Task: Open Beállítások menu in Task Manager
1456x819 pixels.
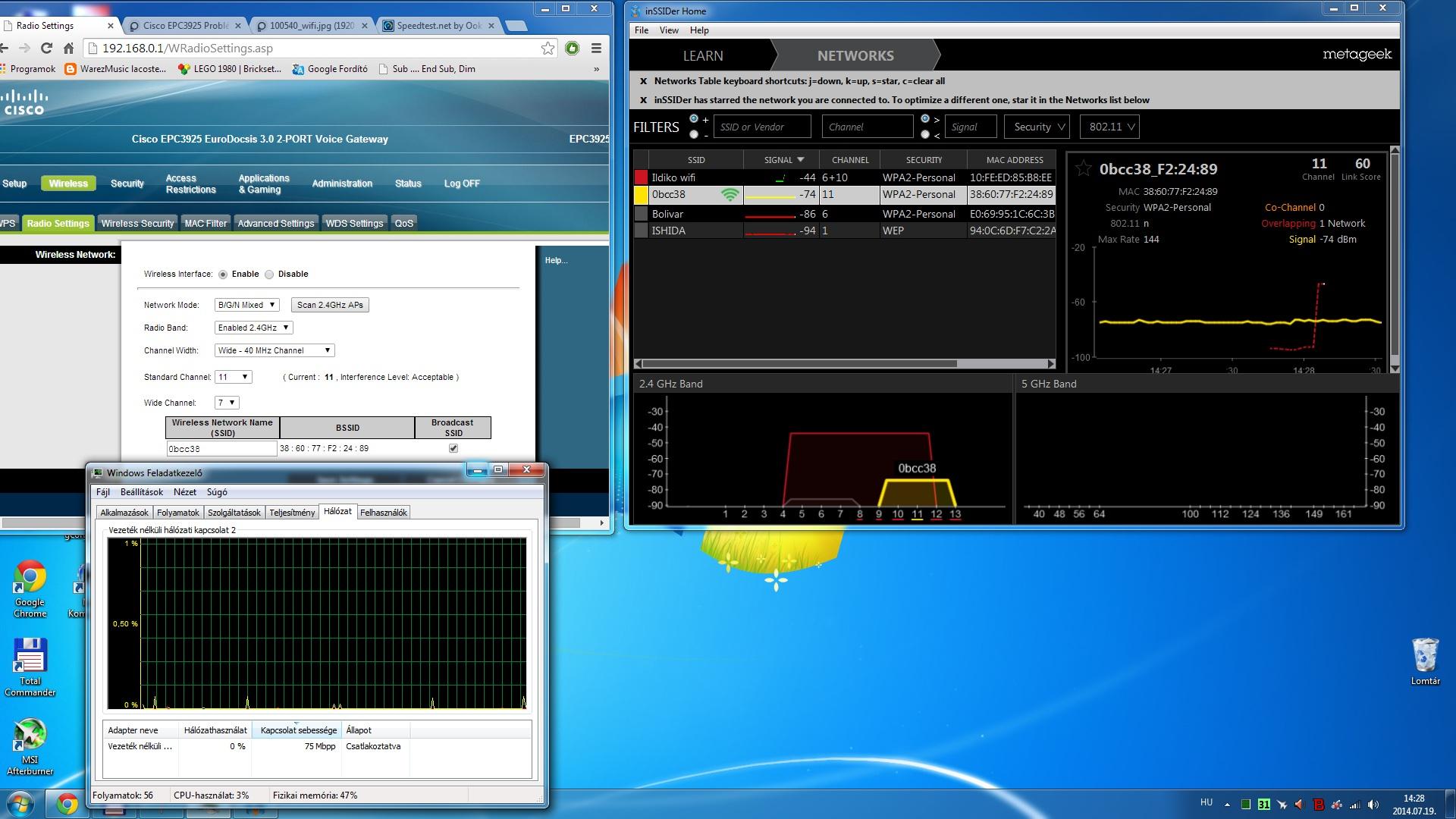Action: coord(142,492)
